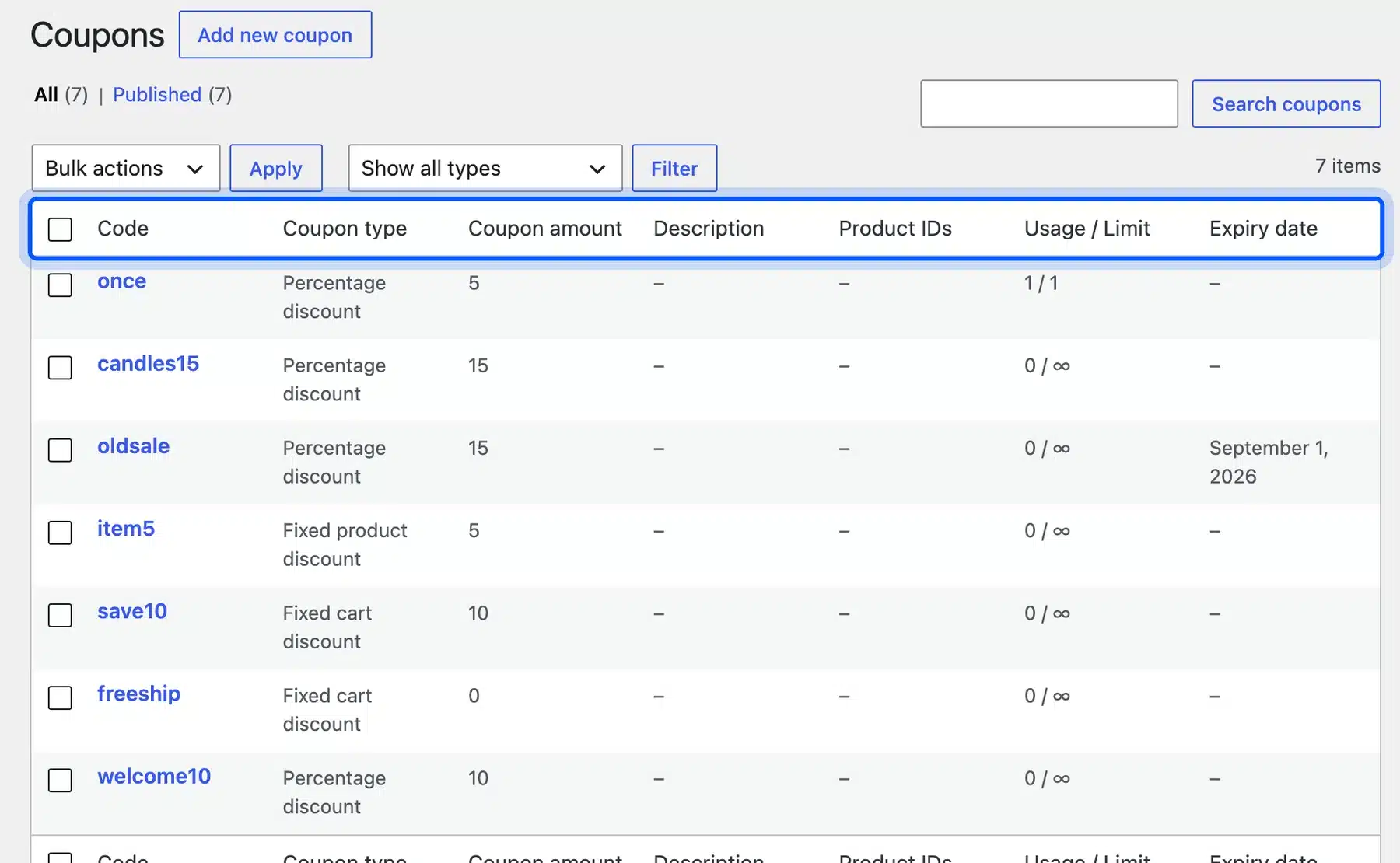Check the box for coupon once
The width and height of the screenshot is (1400, 863).
[x=60, y=285]
